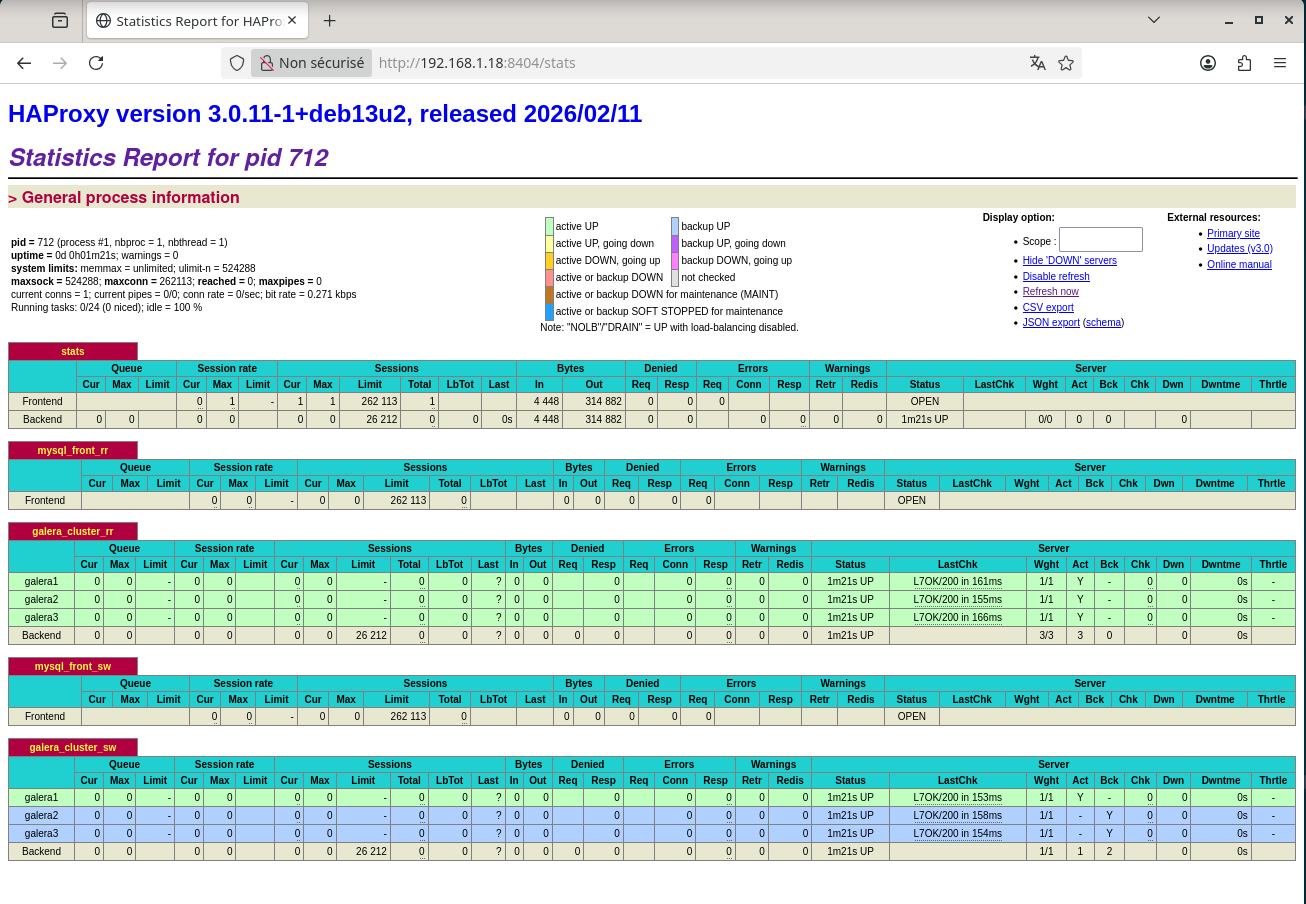The height and width of the screenshot is (904, 1306).
Task: Maximize the Firefox window
Action: point(1259,20)
